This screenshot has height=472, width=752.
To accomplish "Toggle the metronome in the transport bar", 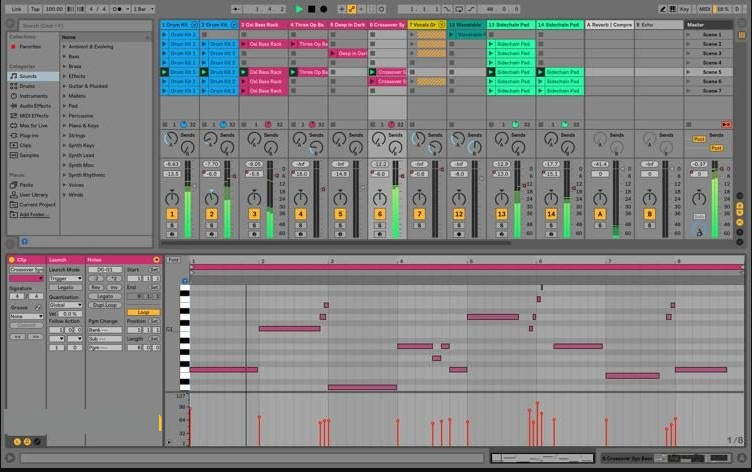I will [118, 9].
